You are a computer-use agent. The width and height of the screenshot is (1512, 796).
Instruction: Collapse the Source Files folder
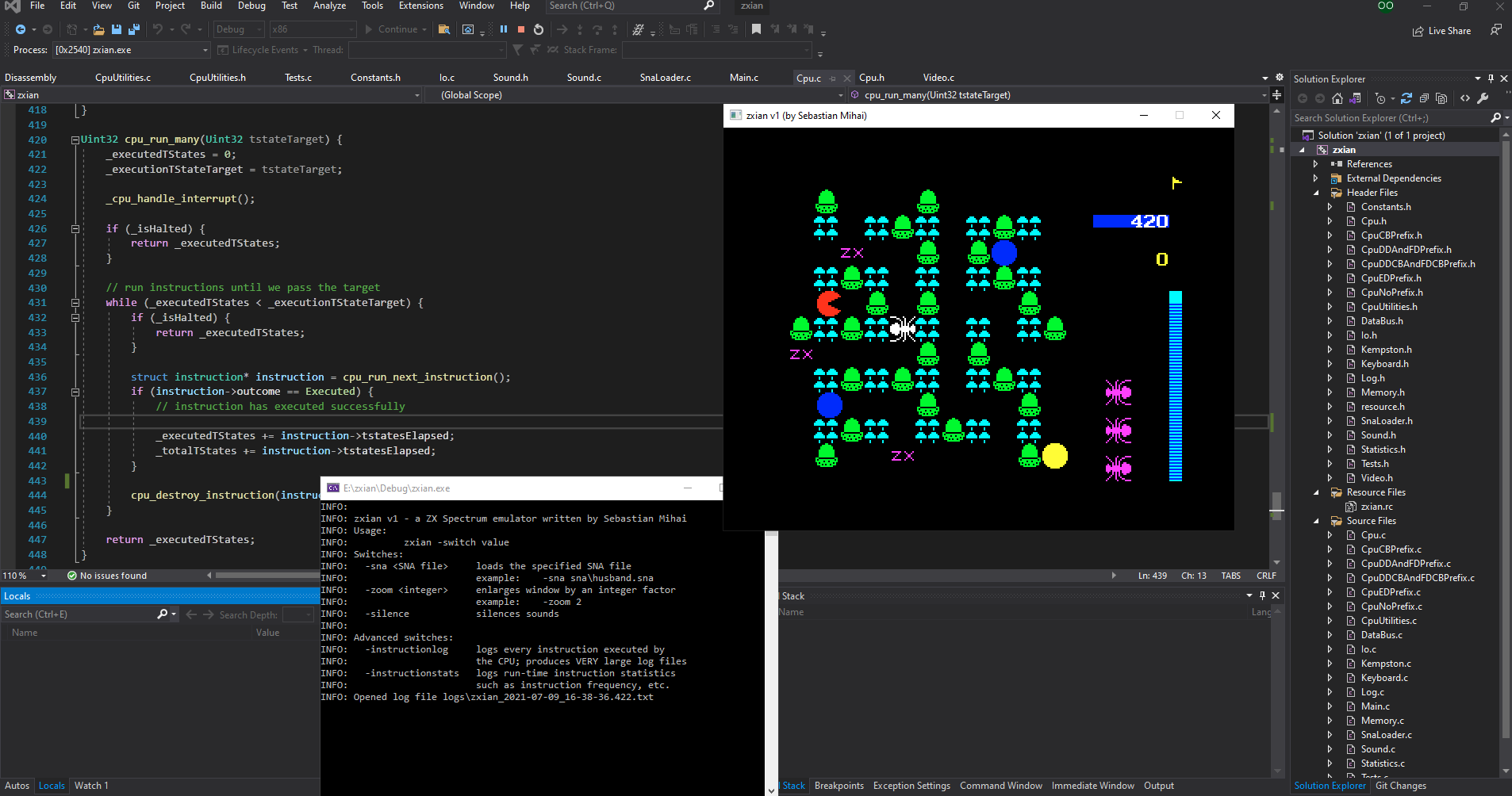tap(1316, 521)
